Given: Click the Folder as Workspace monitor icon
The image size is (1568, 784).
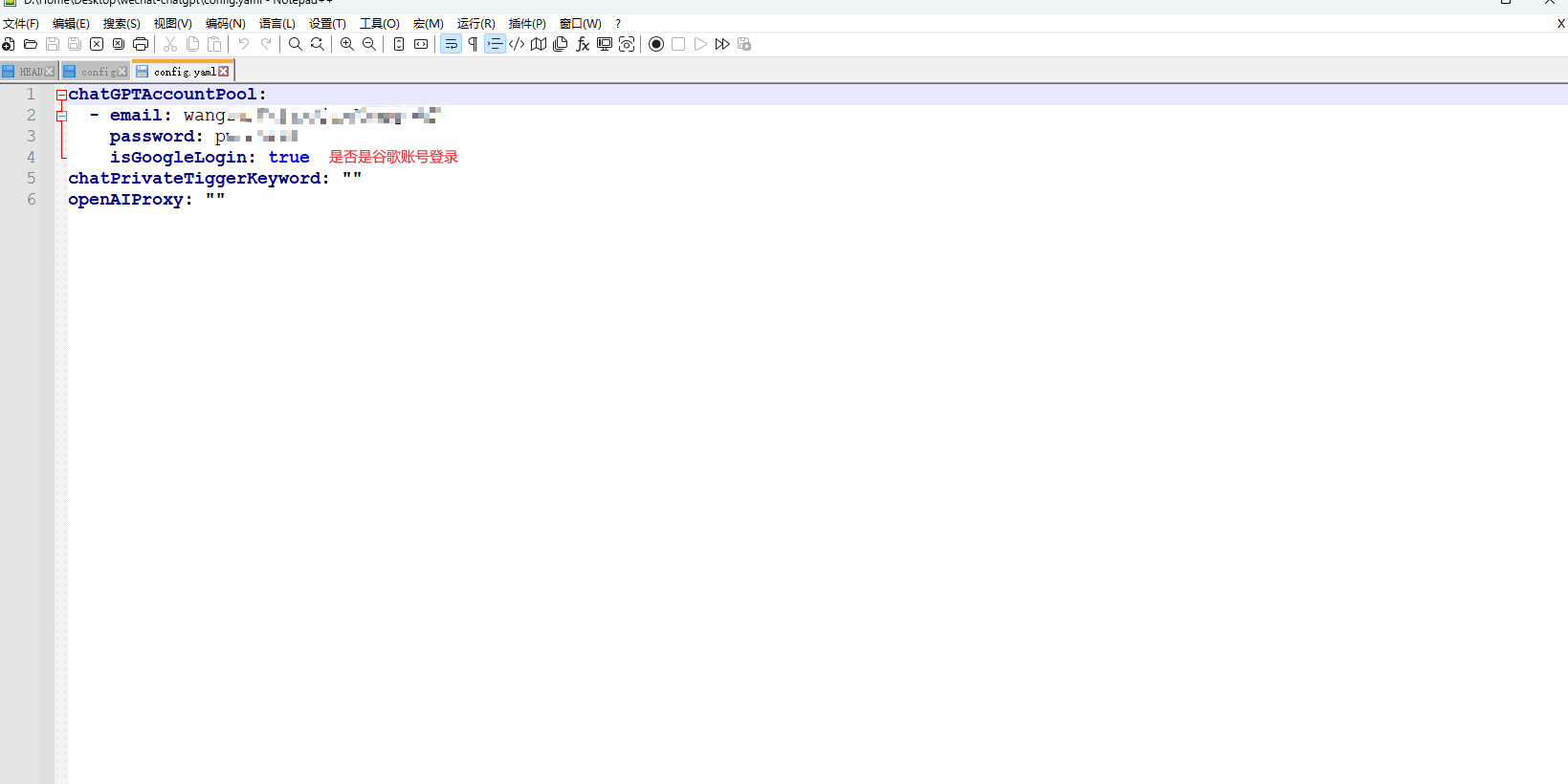Looking at the screenshot, I should tap(605, 44).
